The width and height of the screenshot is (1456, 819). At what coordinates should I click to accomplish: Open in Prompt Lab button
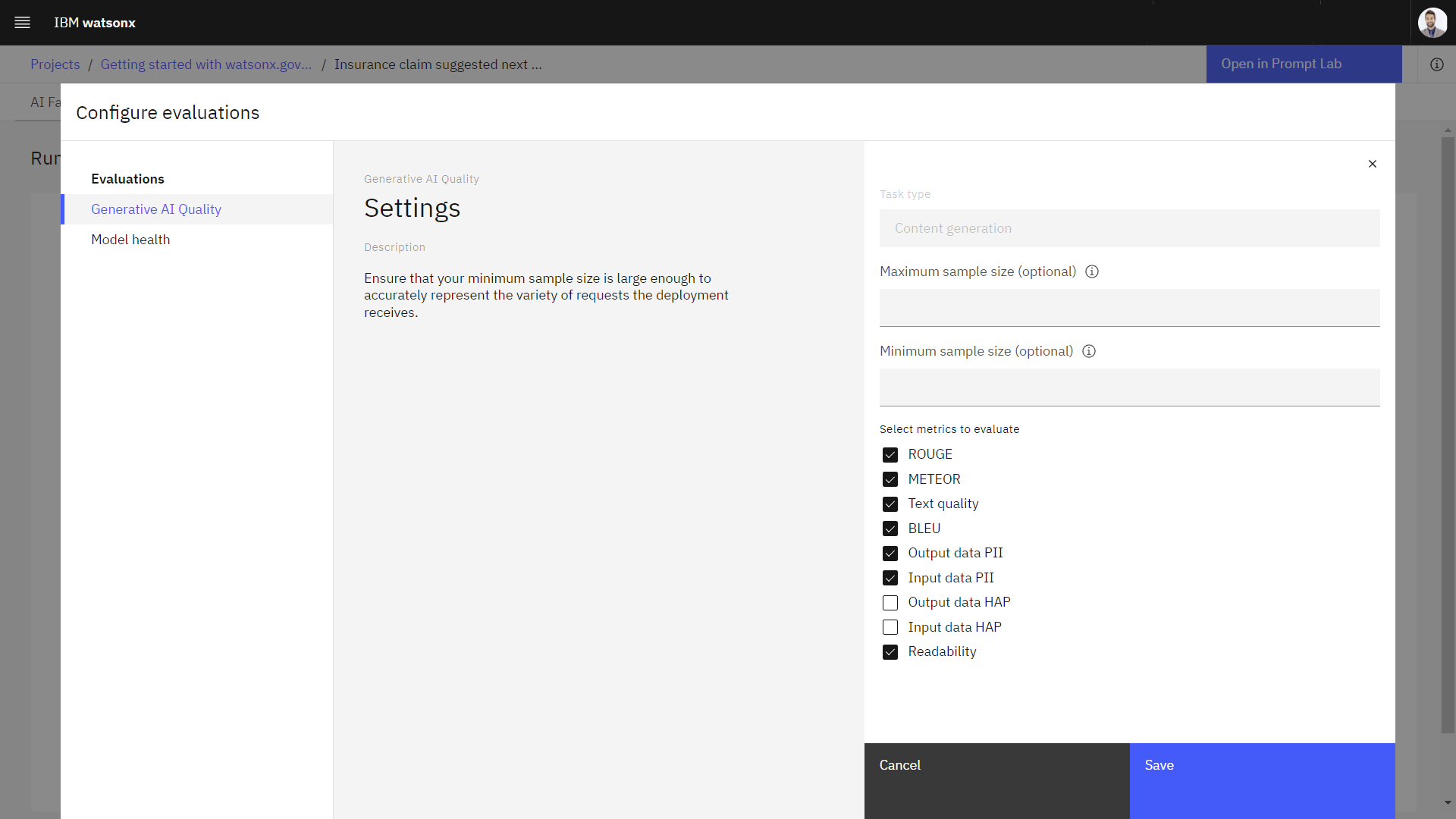pos(1282,63)
